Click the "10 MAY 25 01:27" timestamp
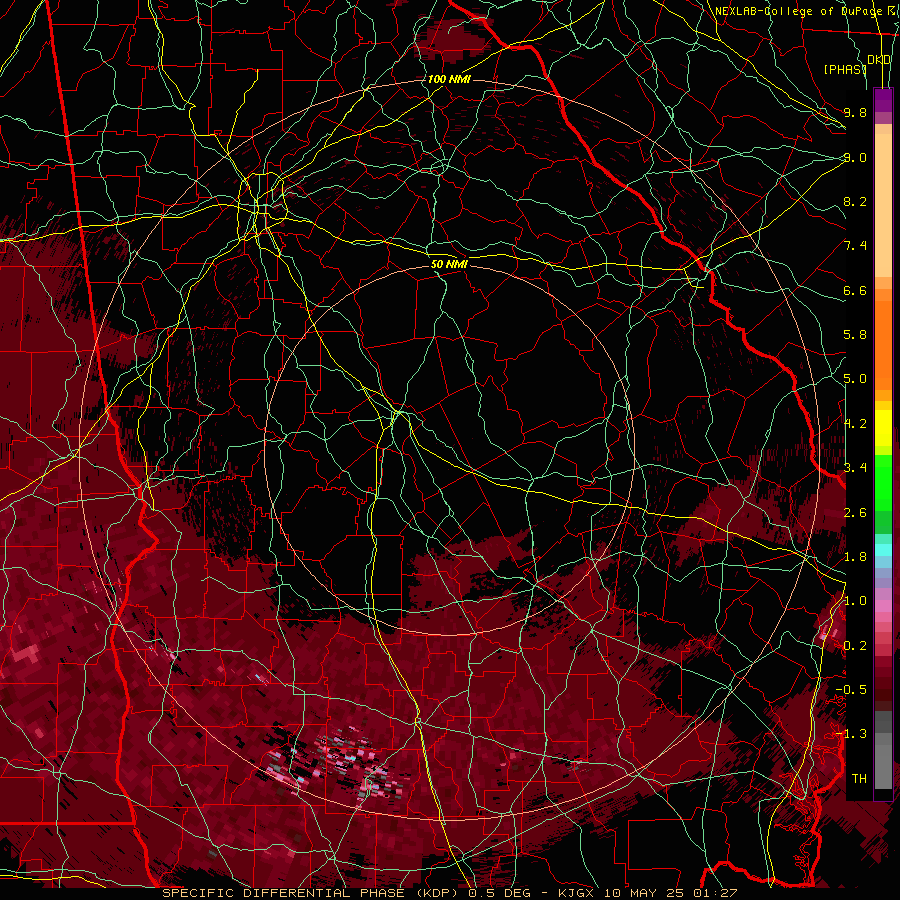The image size is (900, 900). point(670,893)
